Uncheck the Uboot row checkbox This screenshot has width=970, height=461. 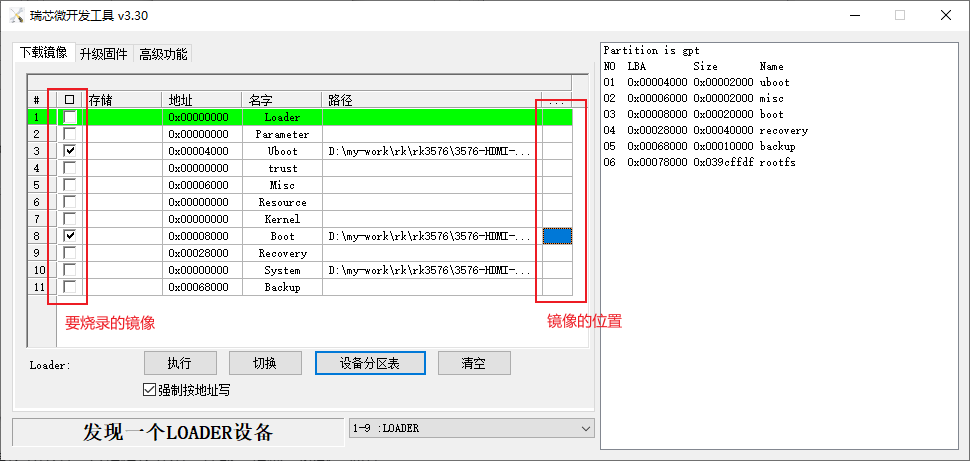click(71, 151)
